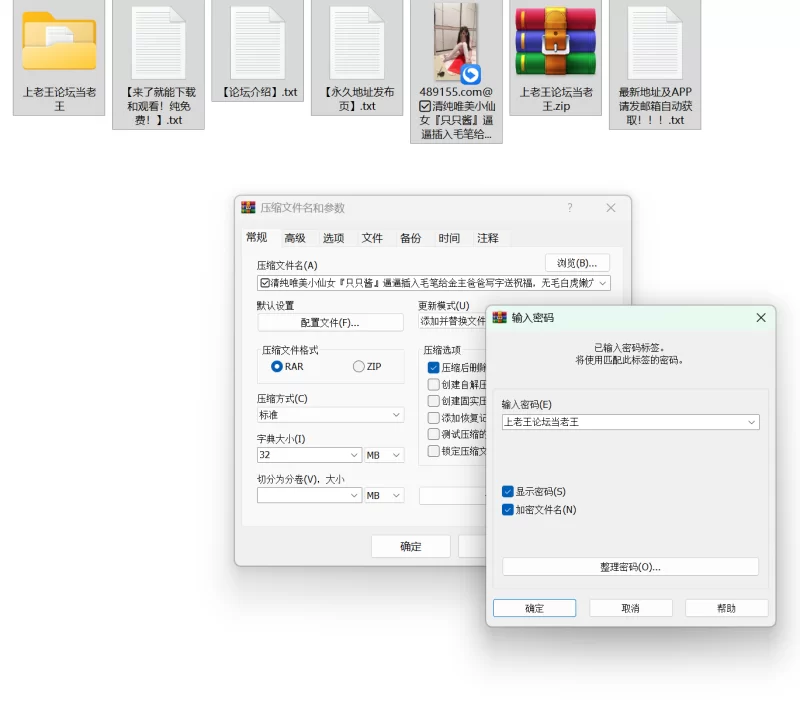Open the 上老王论坛当老王 folder icon

click(59, 41)
